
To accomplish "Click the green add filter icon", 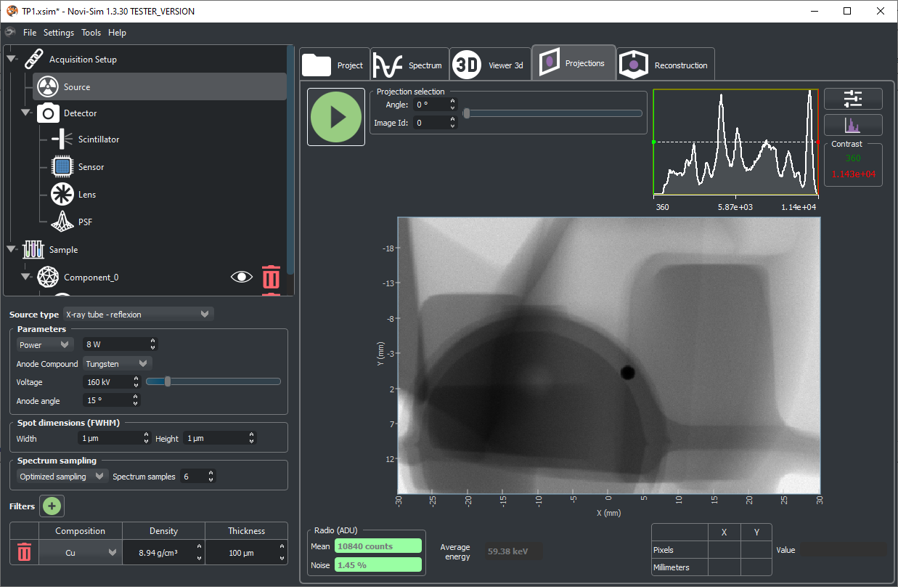I will tap(52, 506).
